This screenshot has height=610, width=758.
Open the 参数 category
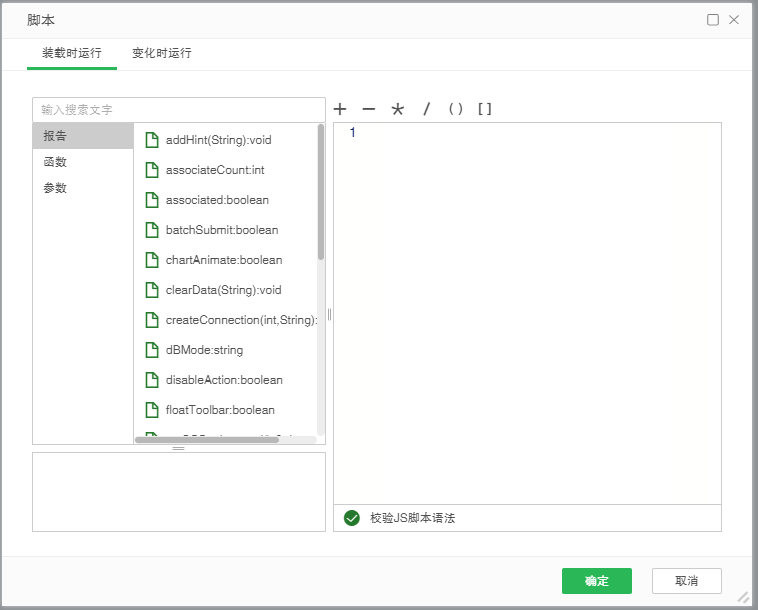[x=55, y=188]
